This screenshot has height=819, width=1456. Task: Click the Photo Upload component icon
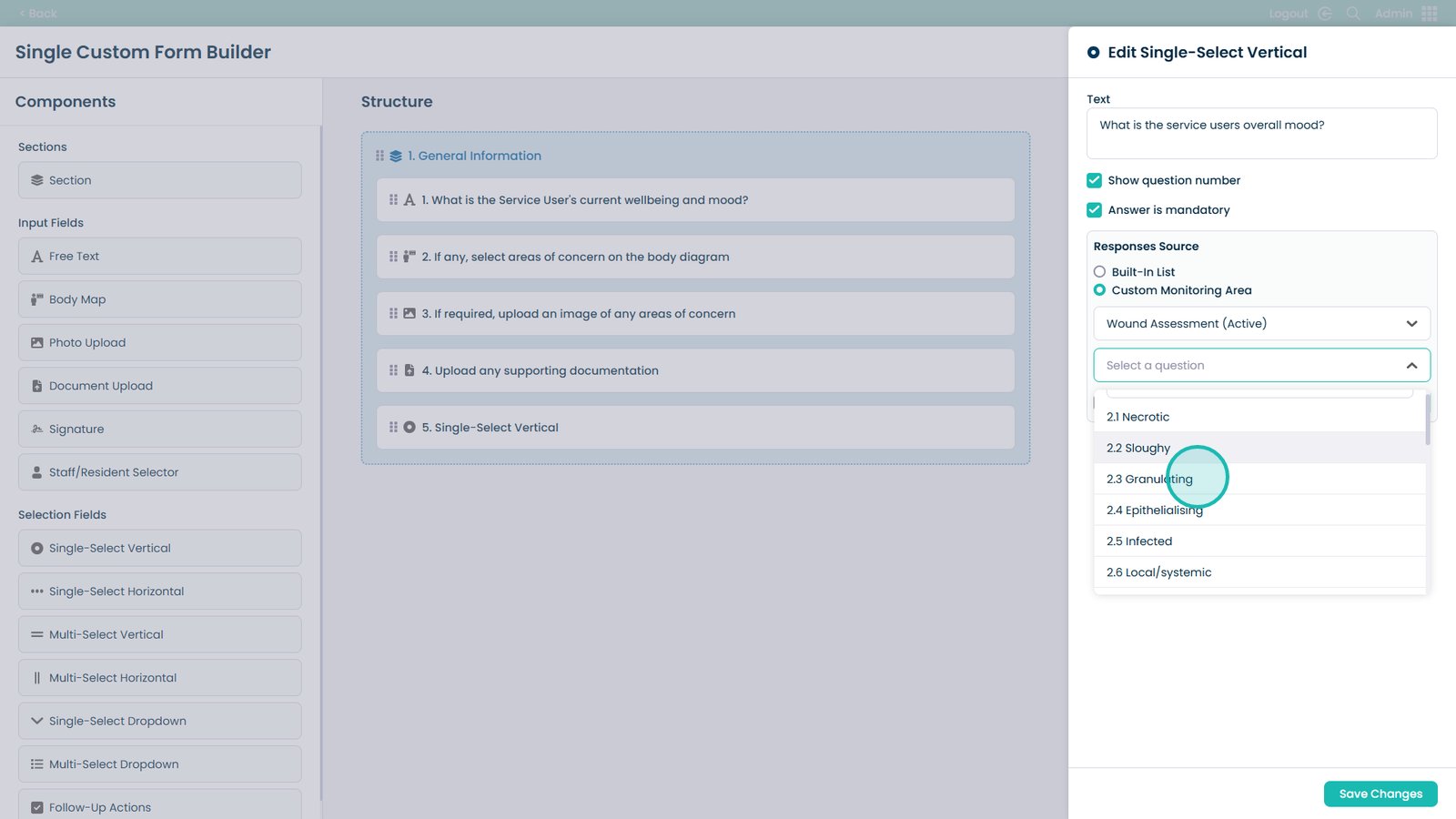click(37, 343)
